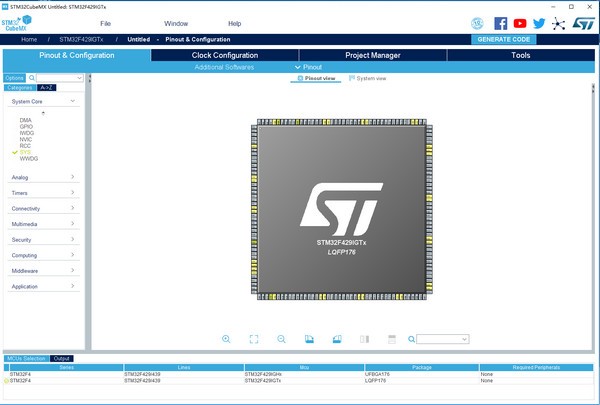600x405 pixels.
Task: Open the Facebook icon link
Action: (501, 23)
